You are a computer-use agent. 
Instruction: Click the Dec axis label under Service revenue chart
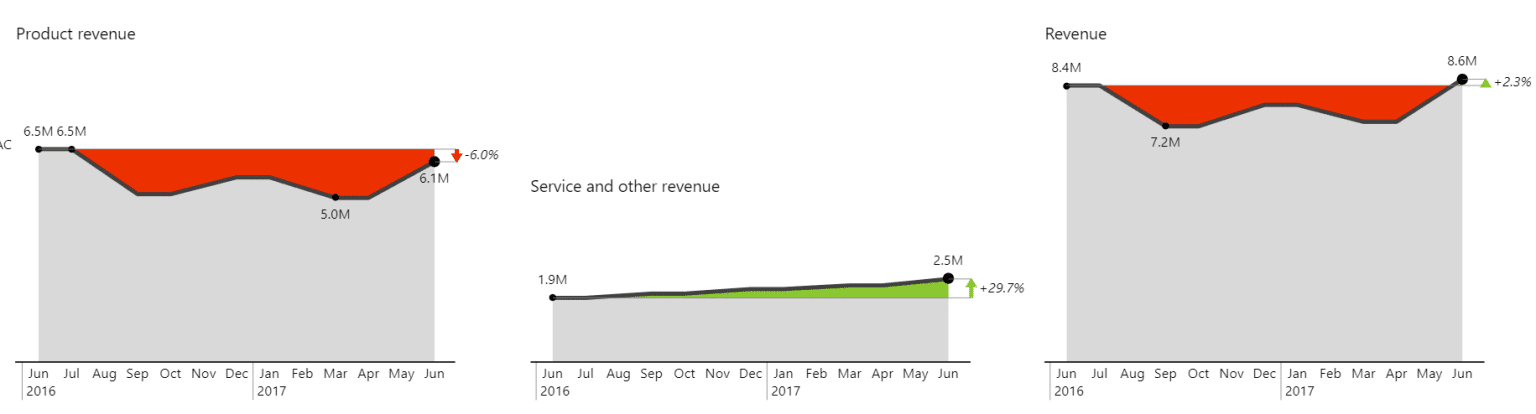pyautogui.click(x=750, y=374)
